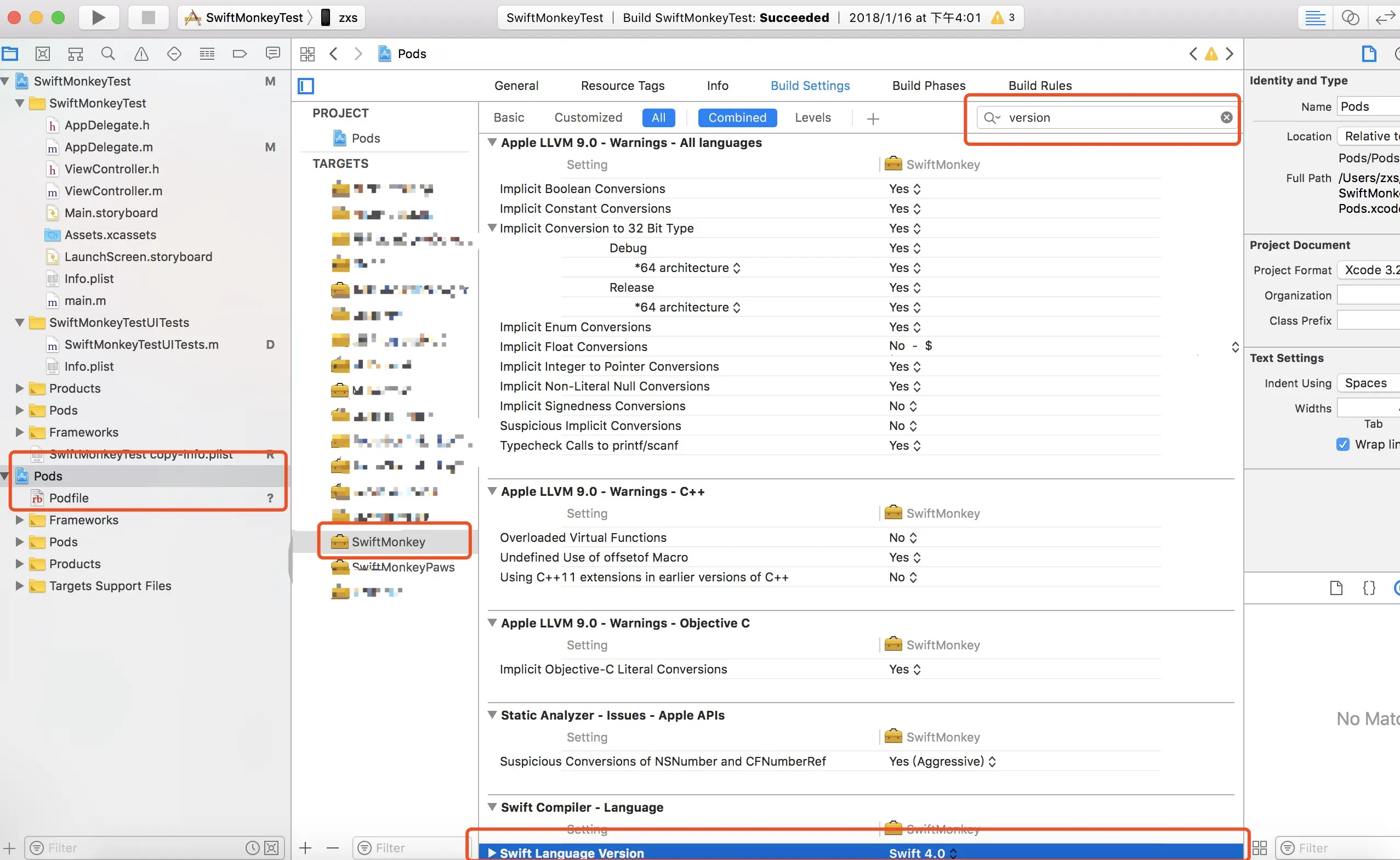Switch to the Build Phases tab
The width and height of the screenshot is (1400, 860).
click(928, 86)
